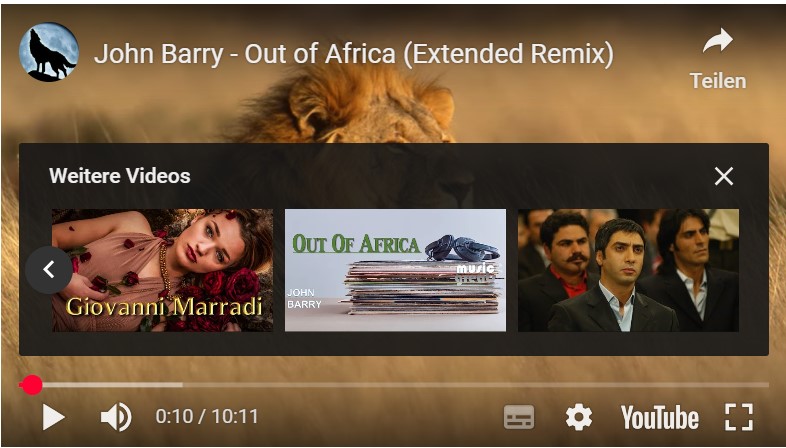Viewport: 786px width, 448px height.
Task: Open the video on YouTube via logo
Action: pos(659,417)
